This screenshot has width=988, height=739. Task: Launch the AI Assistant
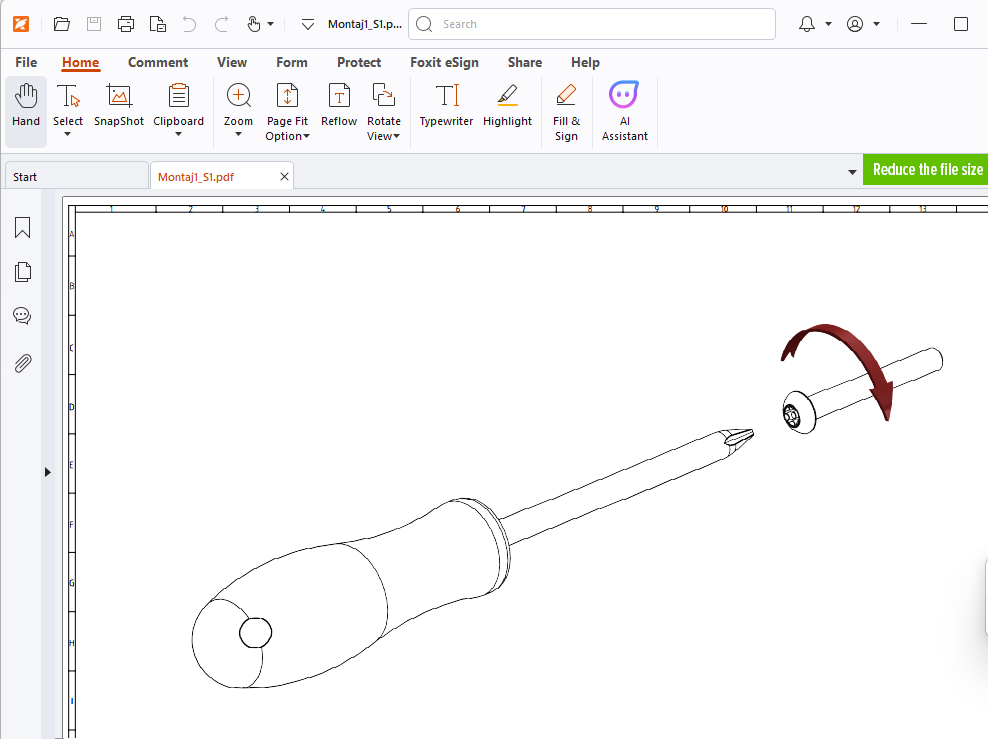click(x=624, y=112)
